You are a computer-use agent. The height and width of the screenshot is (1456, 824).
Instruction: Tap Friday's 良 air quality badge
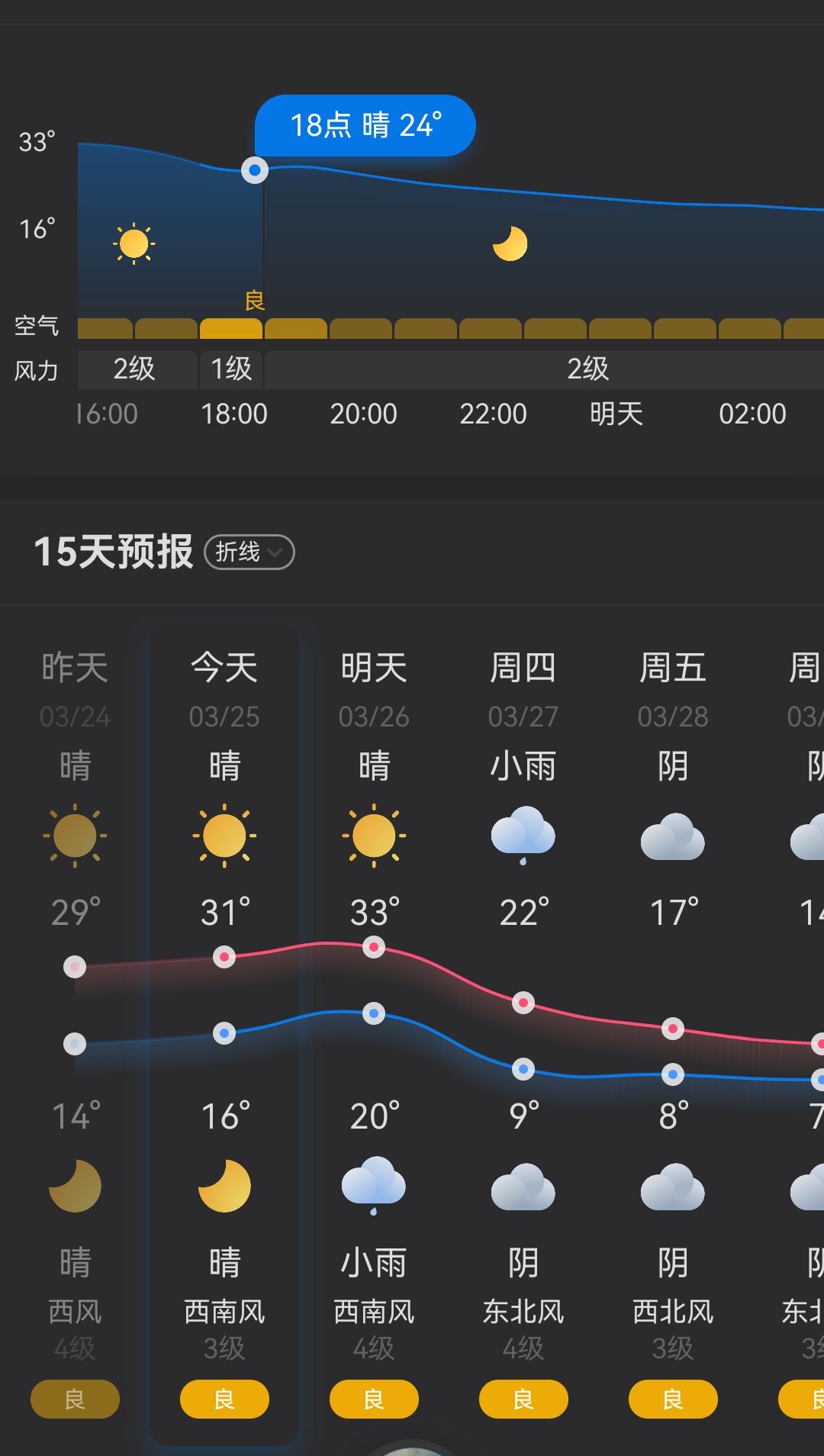673,1400
